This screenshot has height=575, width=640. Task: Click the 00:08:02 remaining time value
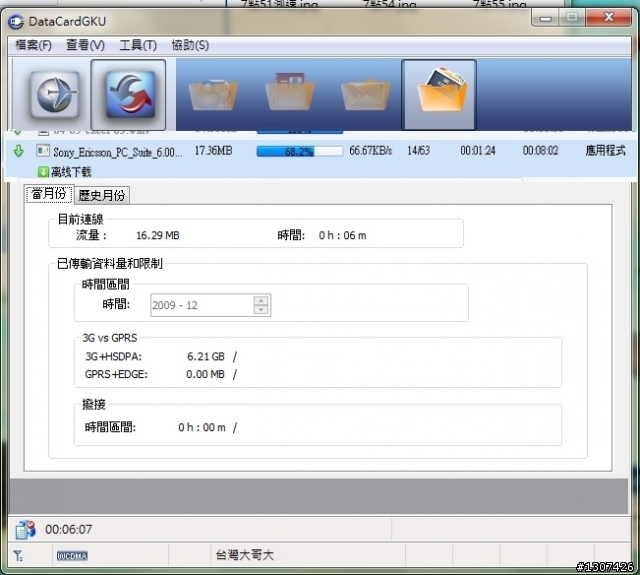[x=540, y=151]
